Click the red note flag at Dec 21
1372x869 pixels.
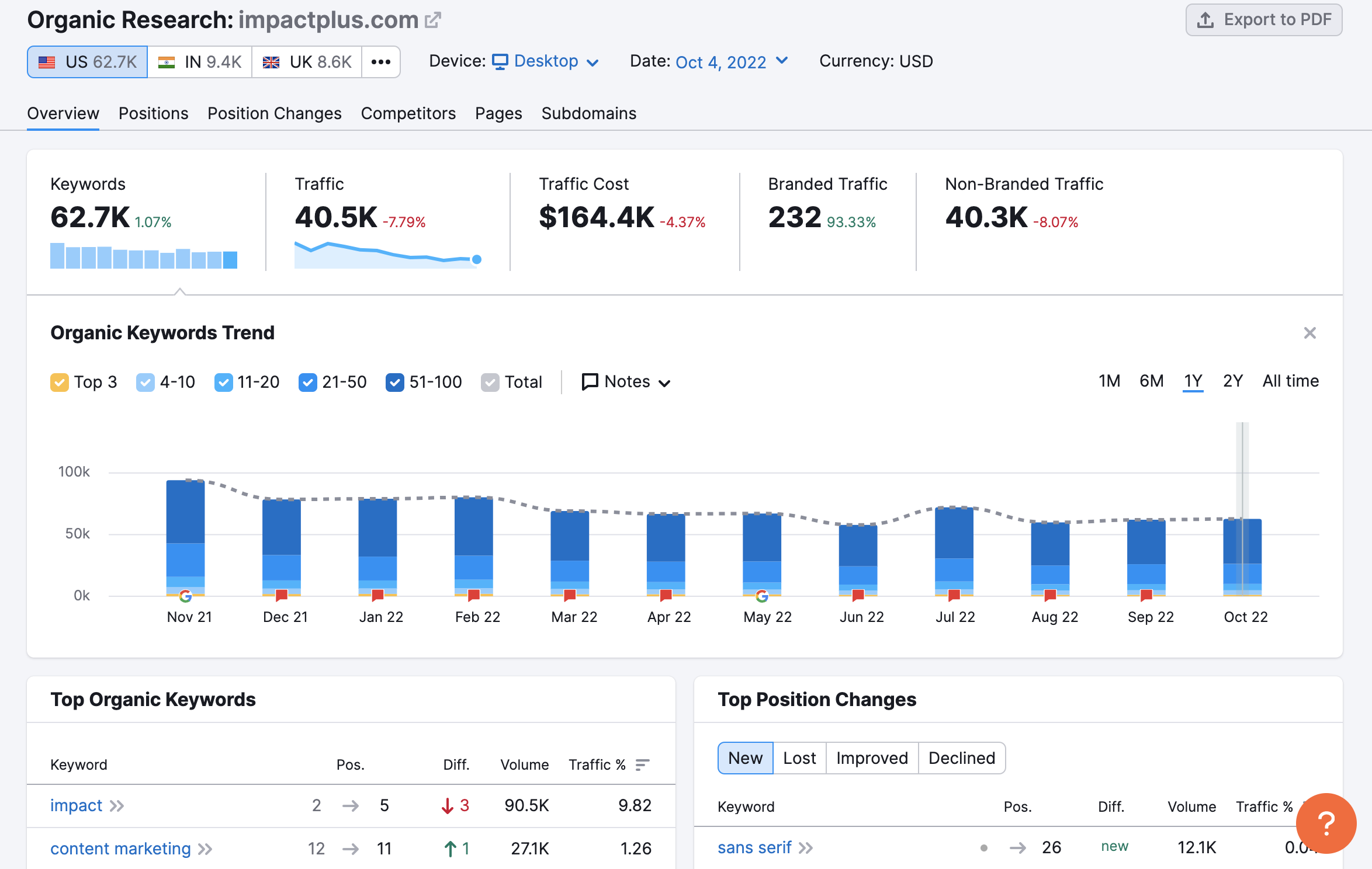click(x=282, y=595)
